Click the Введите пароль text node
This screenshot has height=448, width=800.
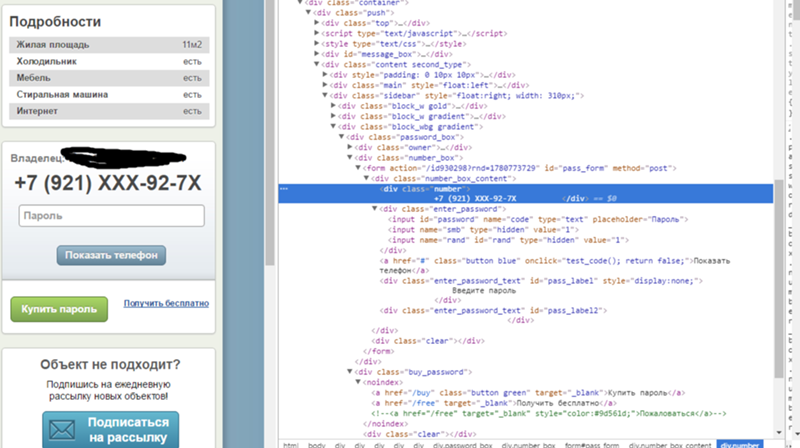click(x=484, y=290)
